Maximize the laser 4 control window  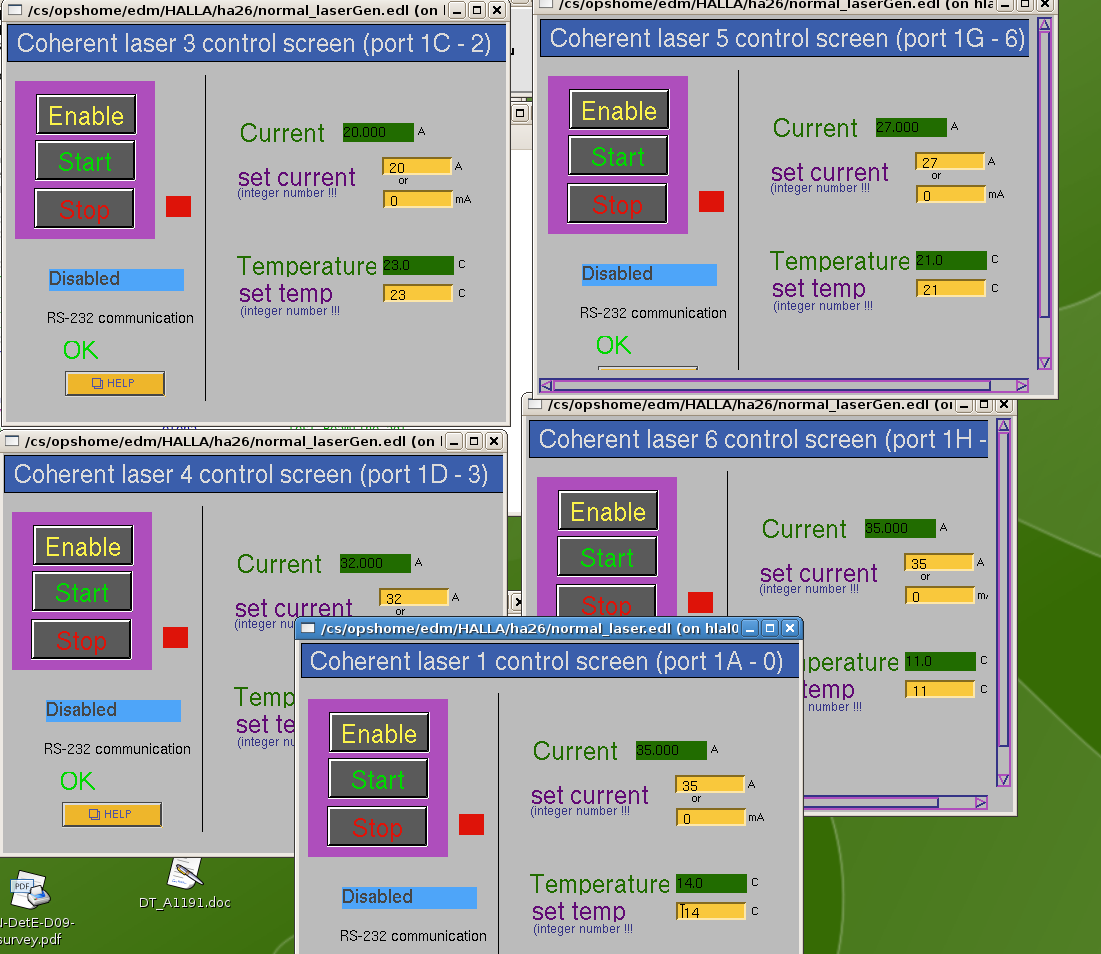474,441
